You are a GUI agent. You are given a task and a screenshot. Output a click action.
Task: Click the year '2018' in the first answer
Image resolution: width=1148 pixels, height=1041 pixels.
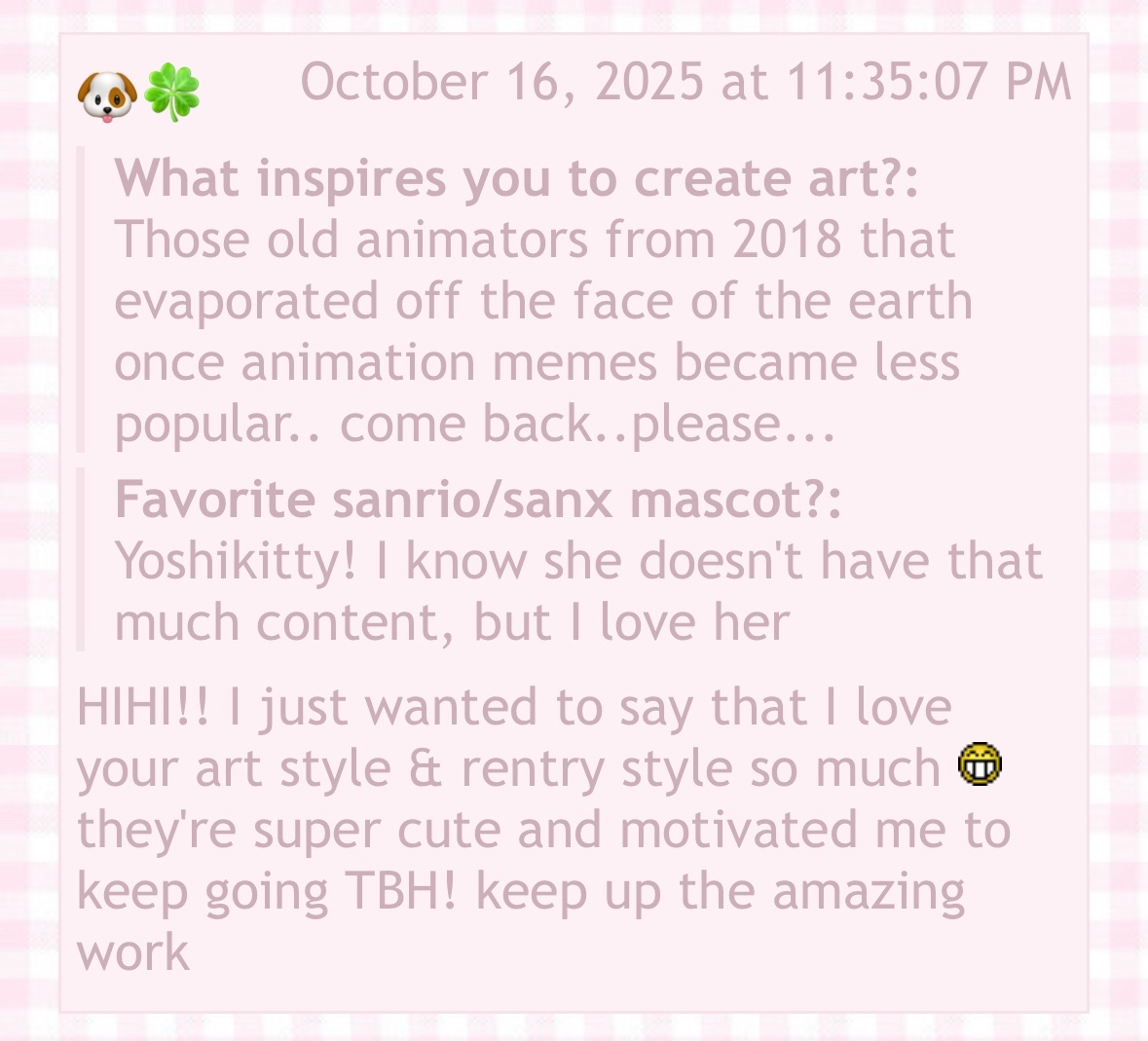point(787,240)
